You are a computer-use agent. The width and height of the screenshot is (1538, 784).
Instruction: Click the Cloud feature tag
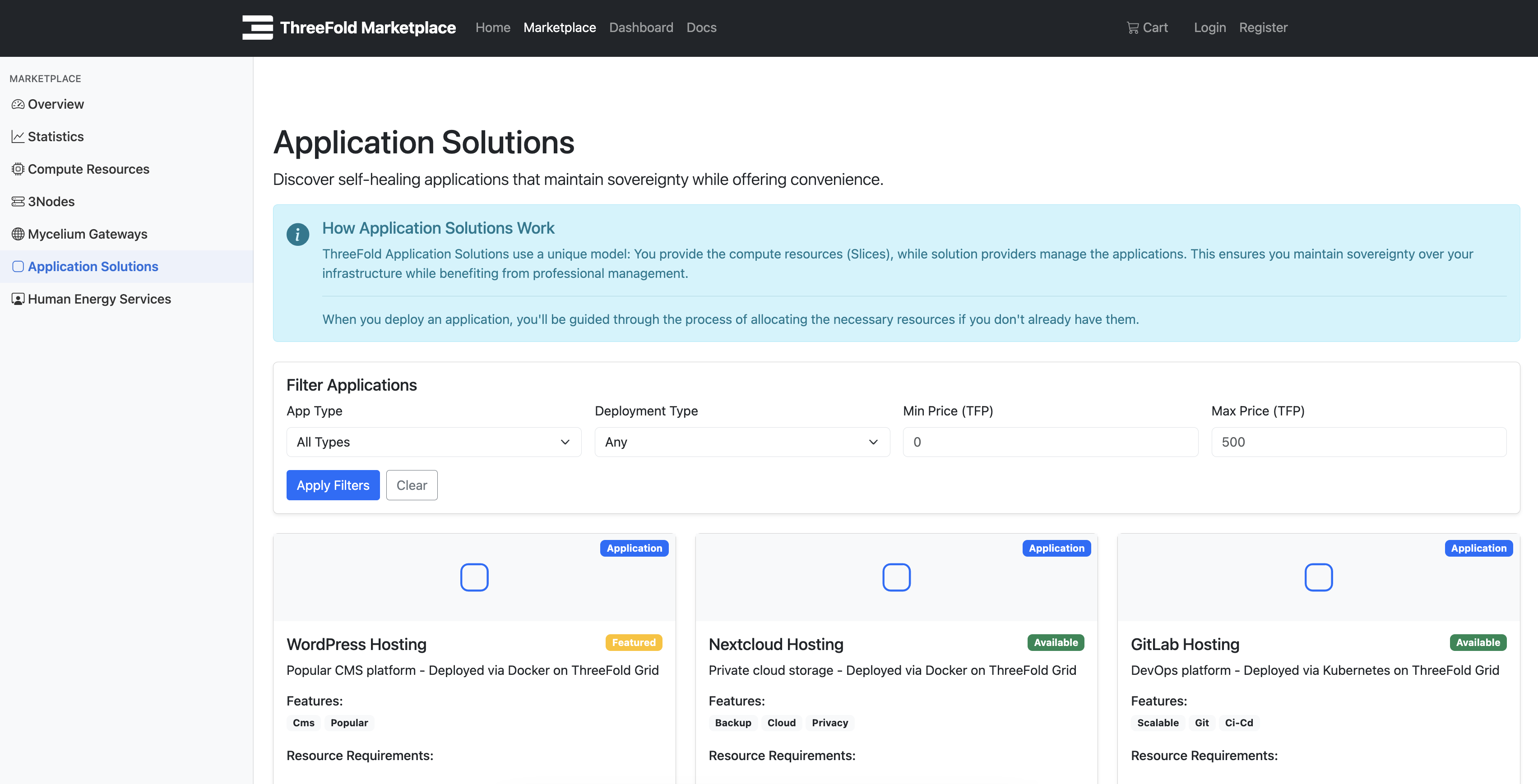coord(782,723)
